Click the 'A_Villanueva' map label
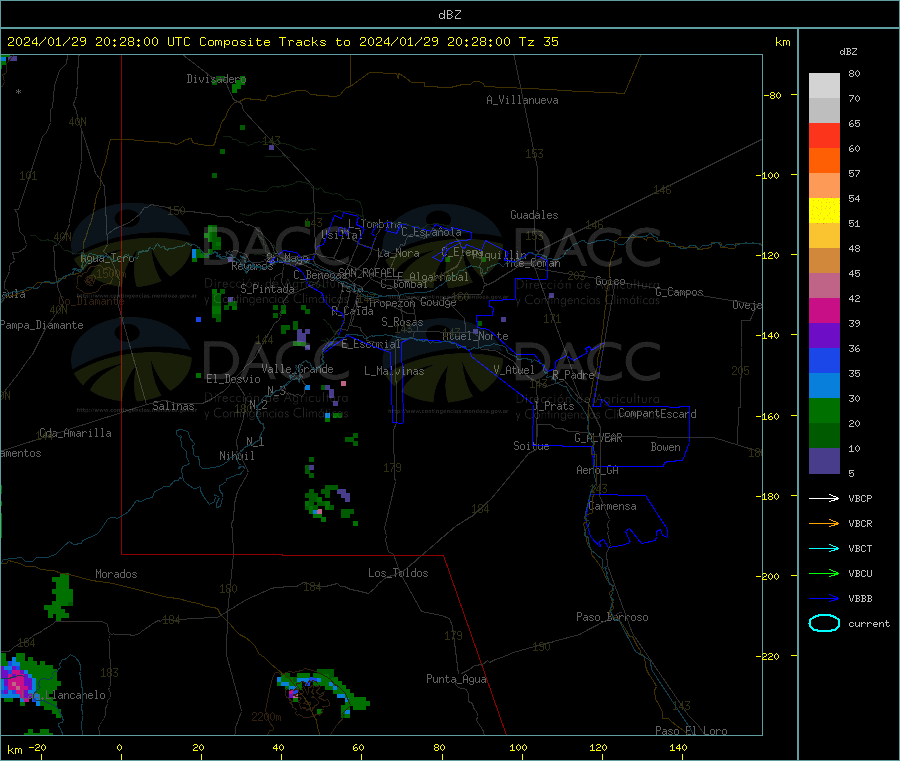This screenshot has height=761, width=900. pos(522,100)
